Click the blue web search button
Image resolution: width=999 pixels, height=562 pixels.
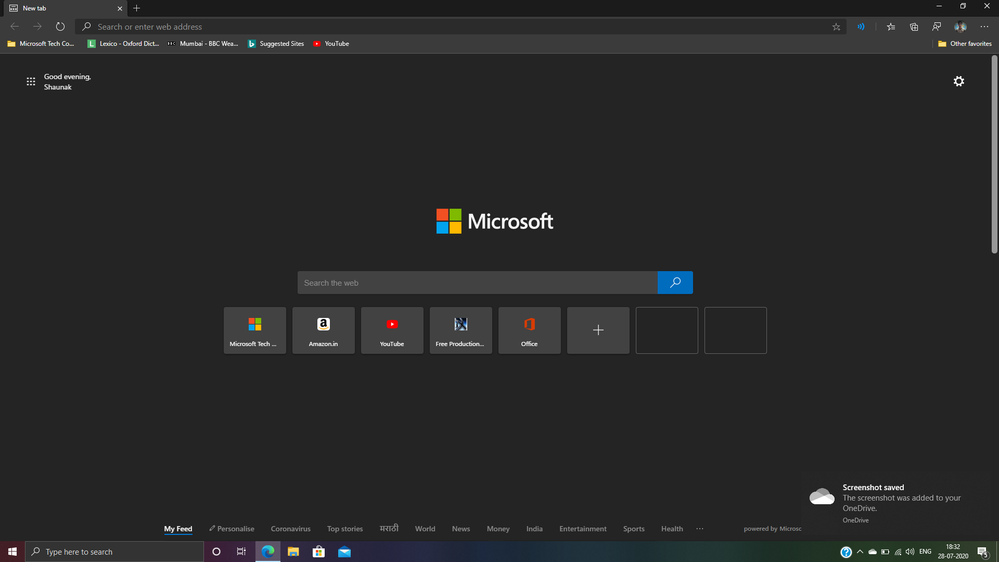675,282
